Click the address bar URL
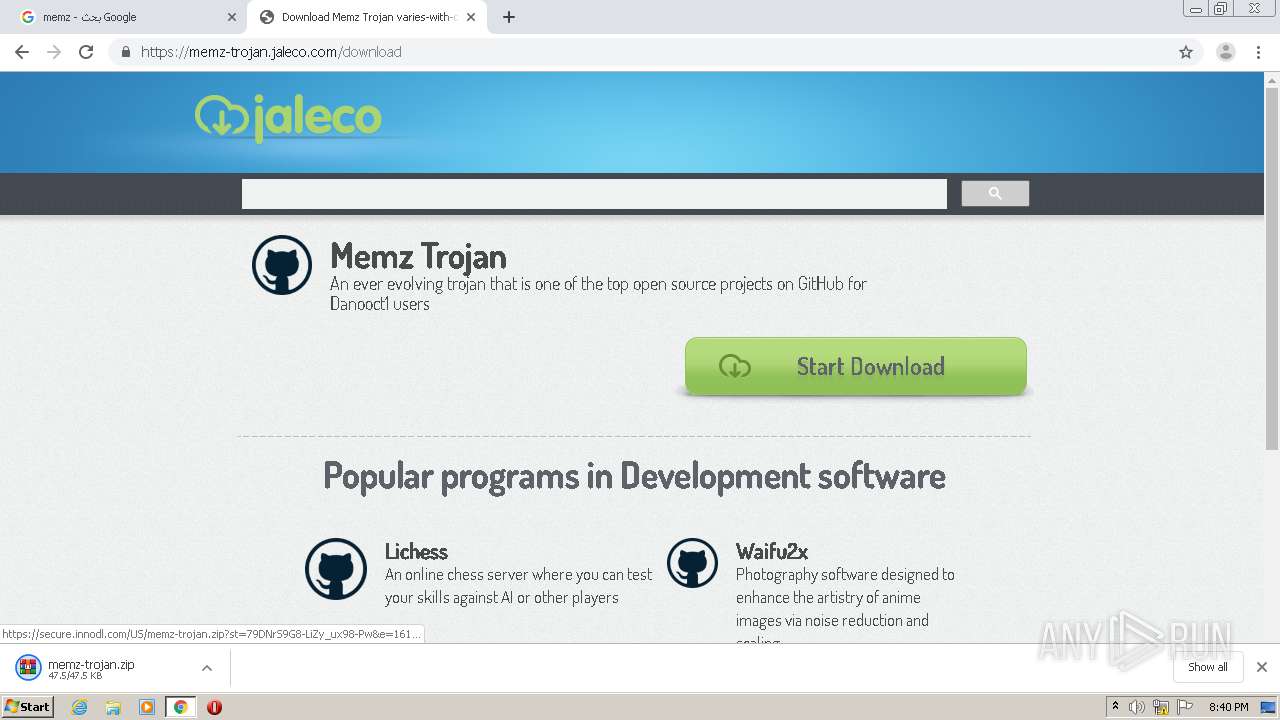The image size is (1280, 720). click(x=271, y=52)
